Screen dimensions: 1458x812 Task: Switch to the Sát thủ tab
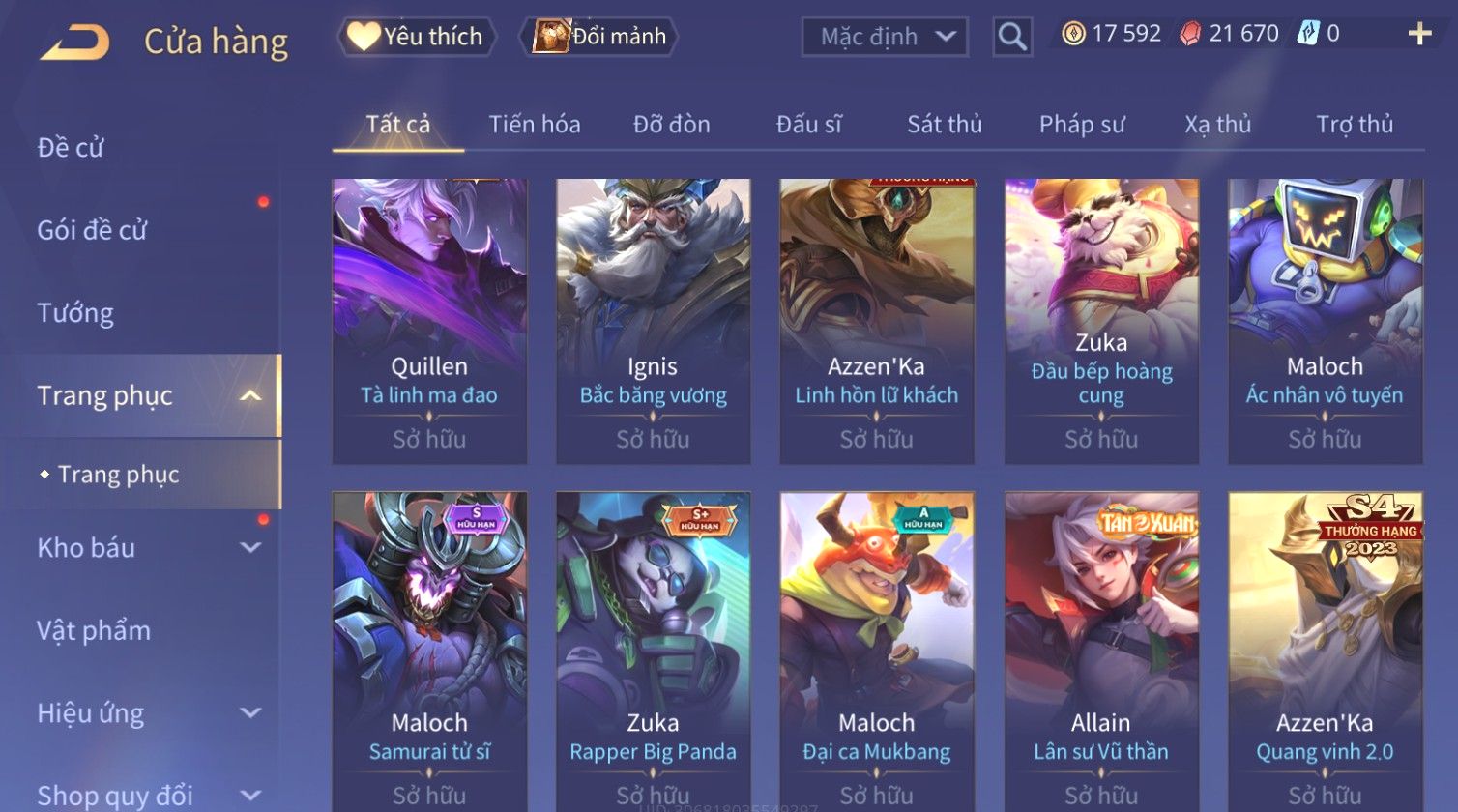coord(944,125)
